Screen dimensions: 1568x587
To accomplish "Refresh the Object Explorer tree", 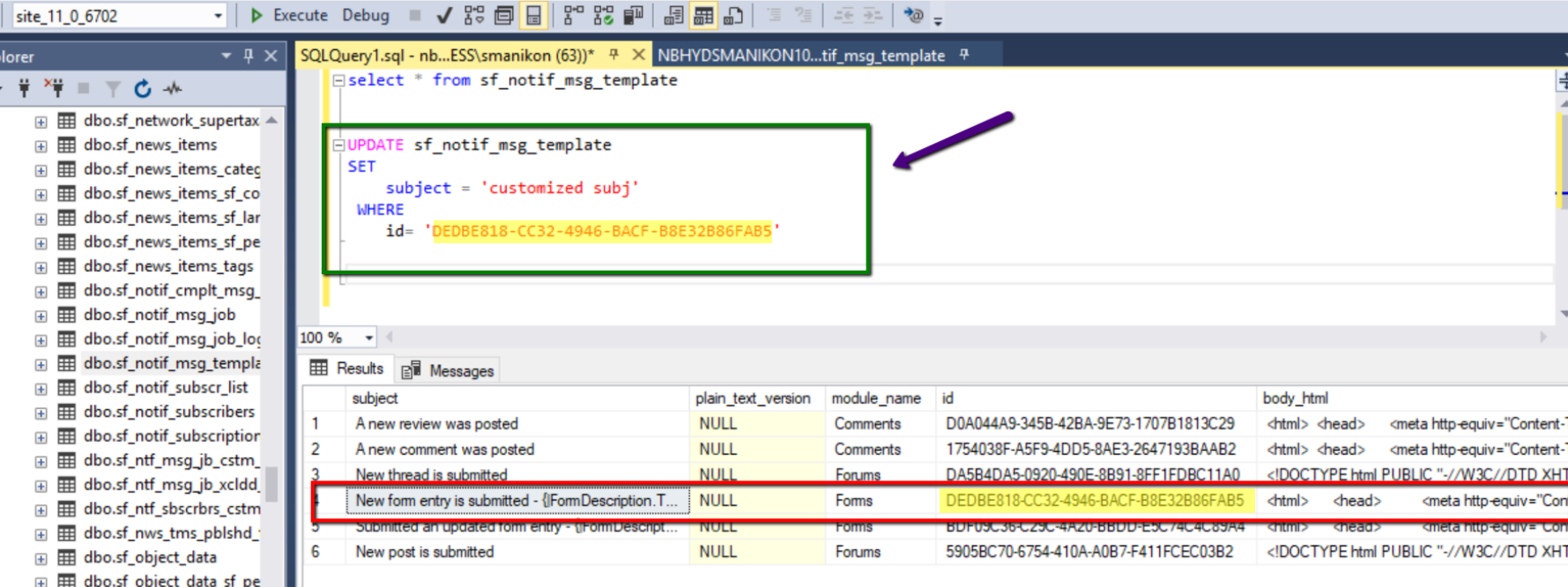I will pyautogui.click(x=143, y=88).
